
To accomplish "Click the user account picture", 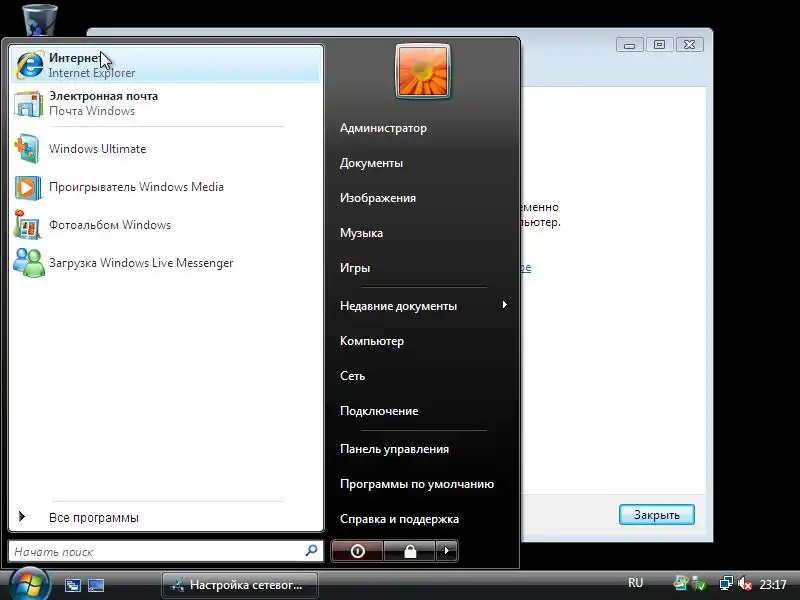I will point(422,71).
